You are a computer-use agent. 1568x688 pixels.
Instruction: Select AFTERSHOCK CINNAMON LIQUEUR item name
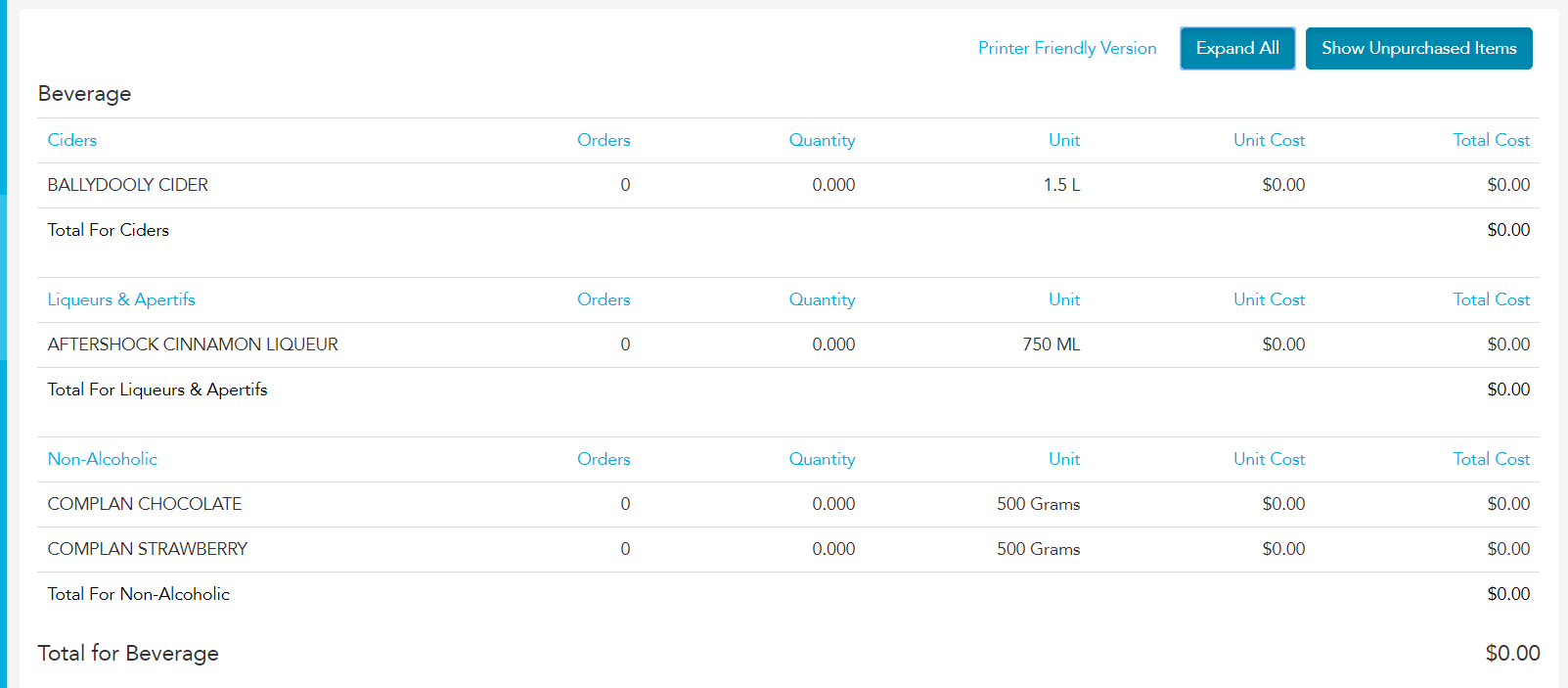point(193,344)
